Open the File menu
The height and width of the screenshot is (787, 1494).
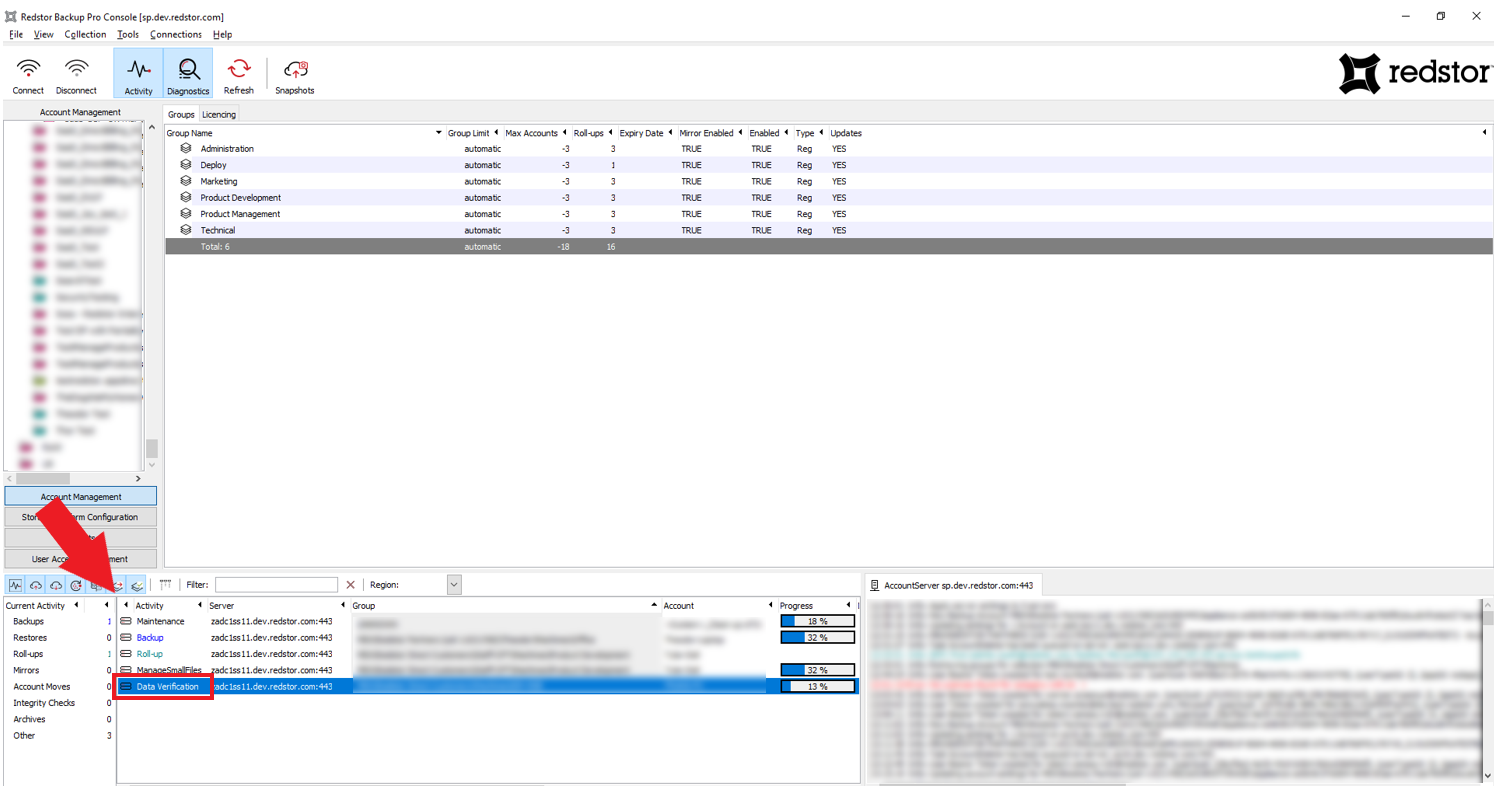click(16, 34)
